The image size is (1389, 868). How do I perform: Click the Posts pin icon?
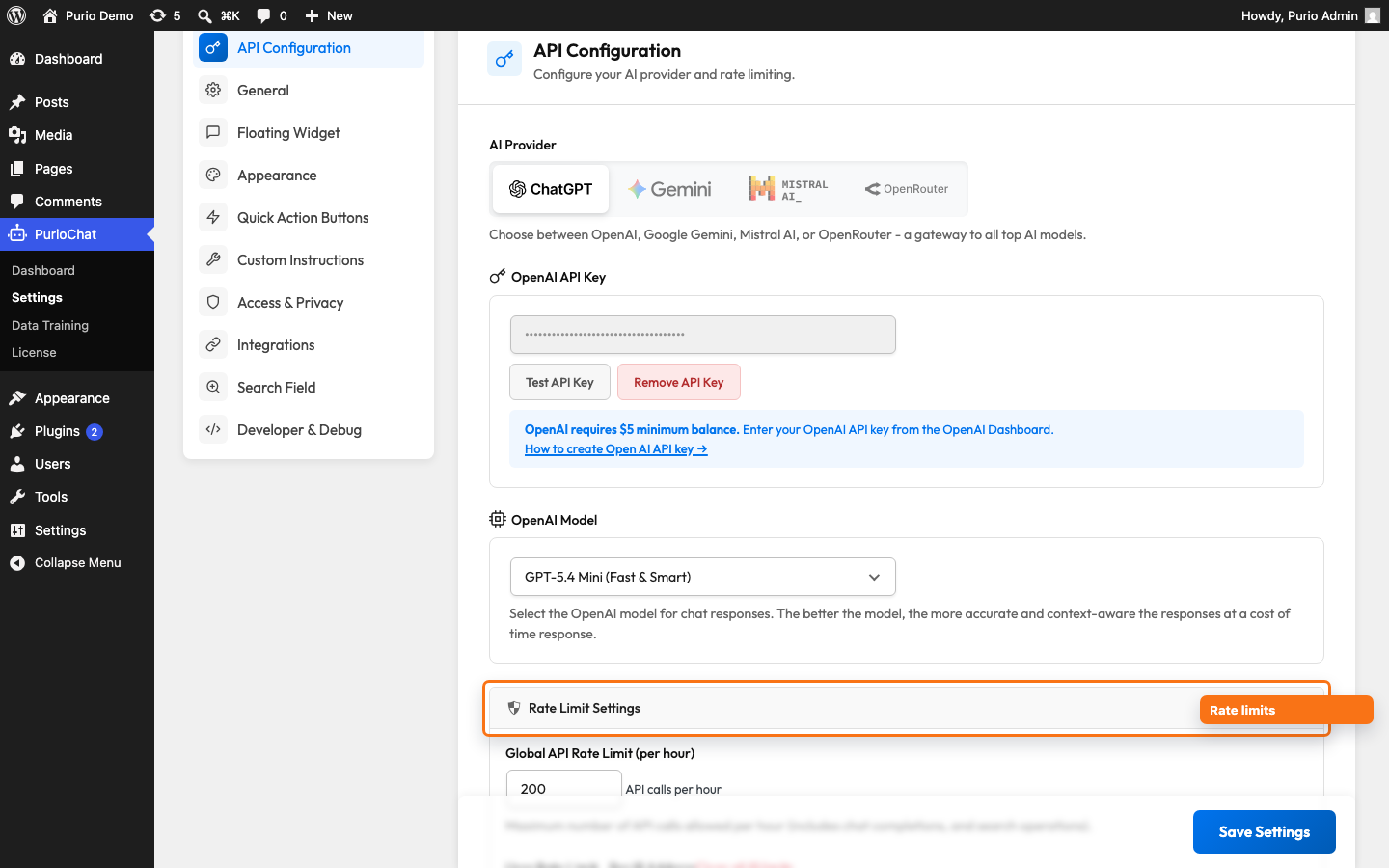[x=17, y=102]
